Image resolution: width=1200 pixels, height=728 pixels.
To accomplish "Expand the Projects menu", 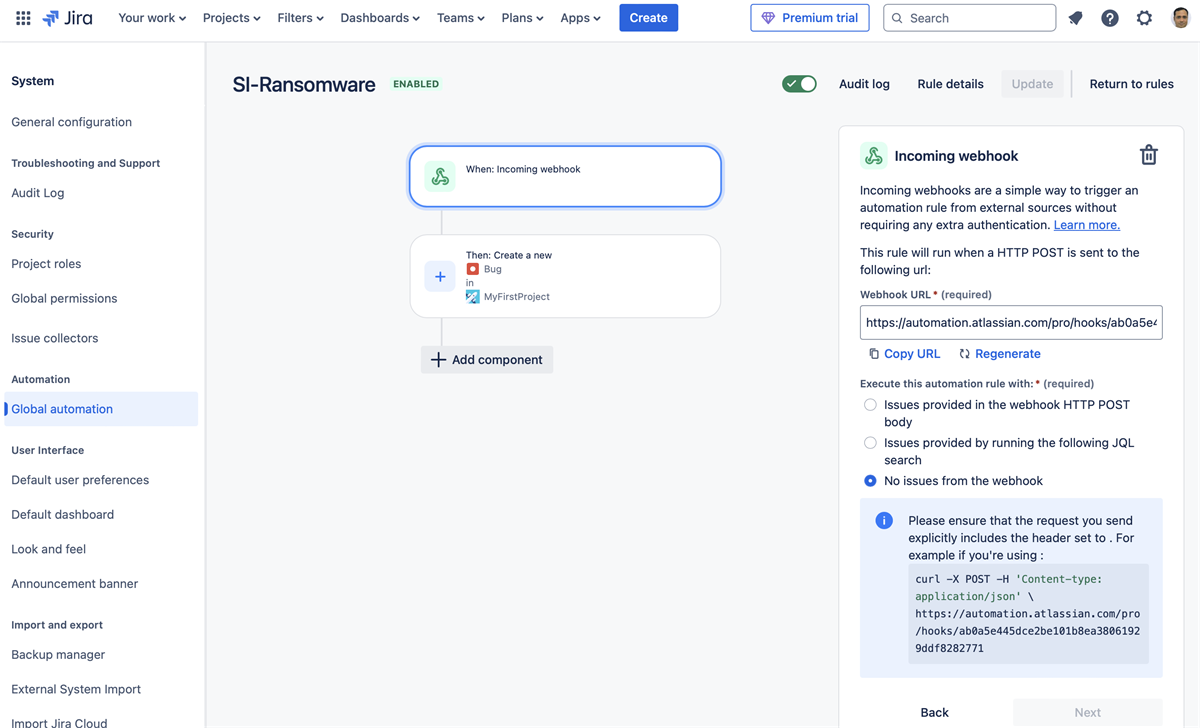I will pos(231,18).
